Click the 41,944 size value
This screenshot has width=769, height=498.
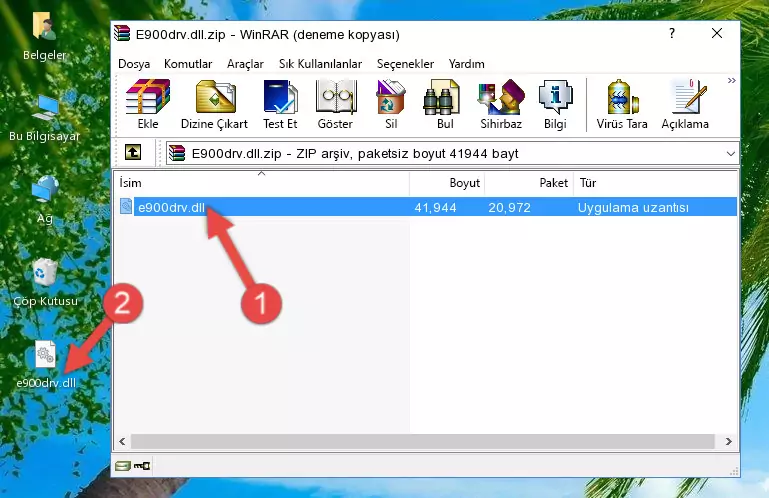[x=435, y=208]
